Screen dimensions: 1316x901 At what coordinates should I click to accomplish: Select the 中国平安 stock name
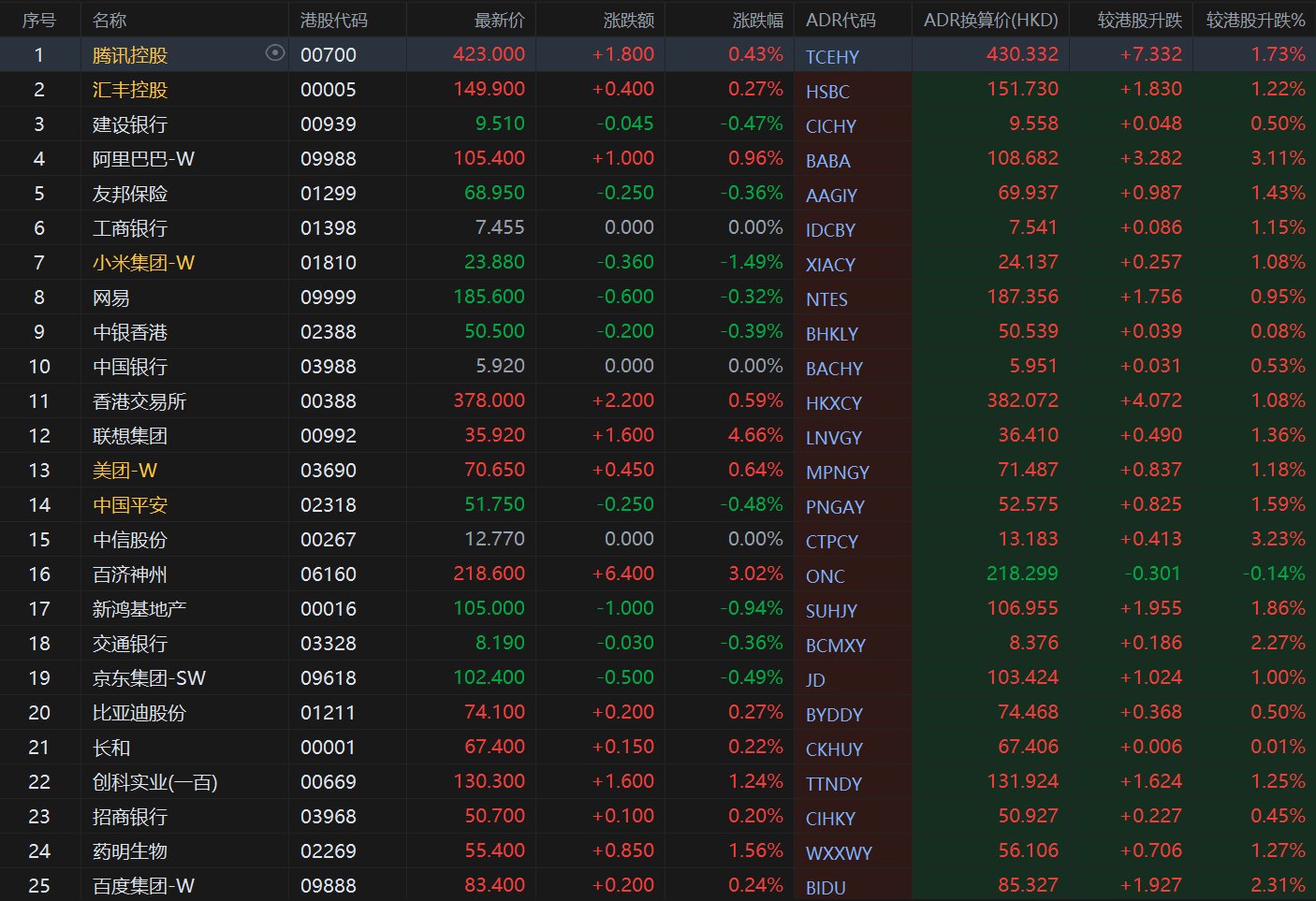[130, 505]
